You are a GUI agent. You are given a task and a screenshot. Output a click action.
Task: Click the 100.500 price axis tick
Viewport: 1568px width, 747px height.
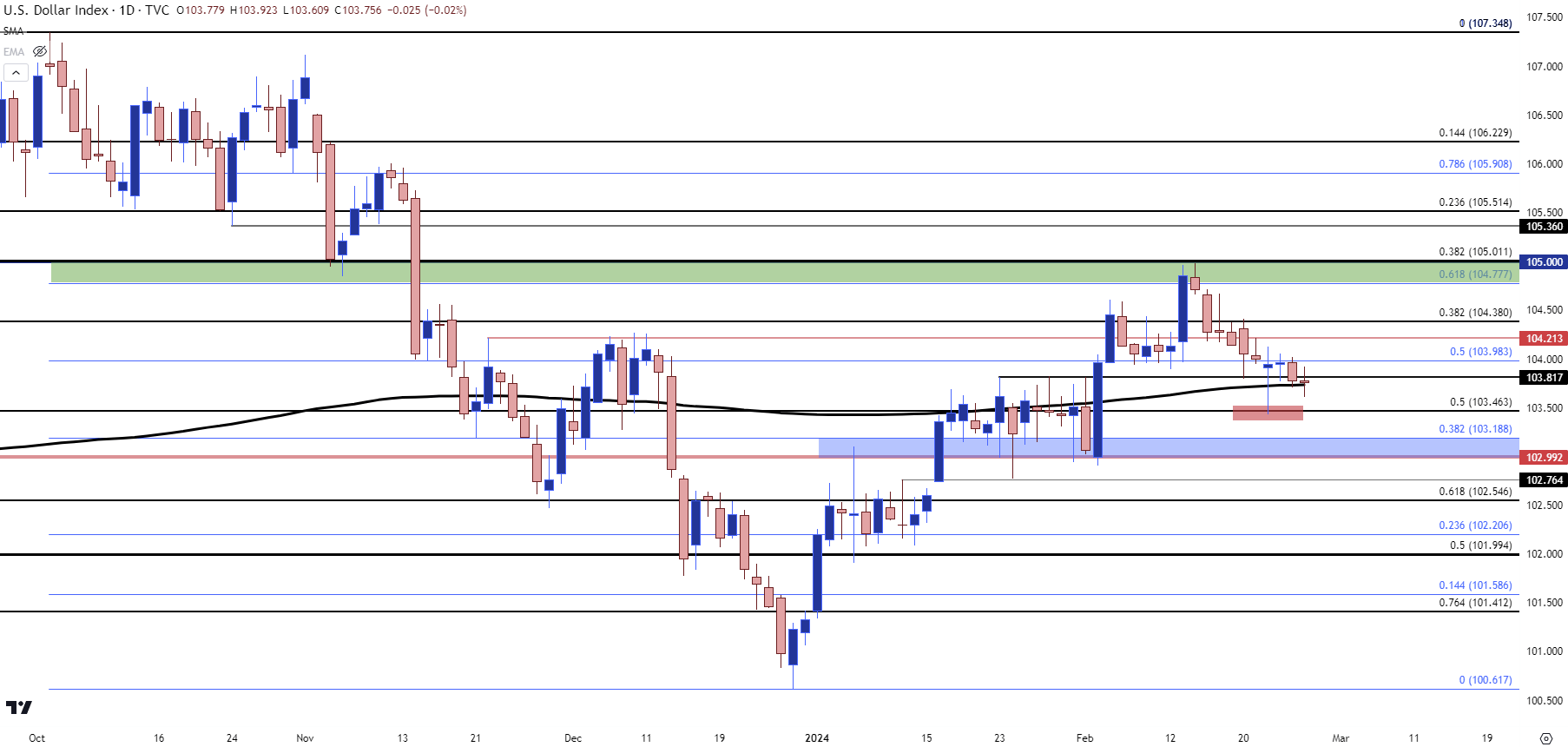(1545, 701)
